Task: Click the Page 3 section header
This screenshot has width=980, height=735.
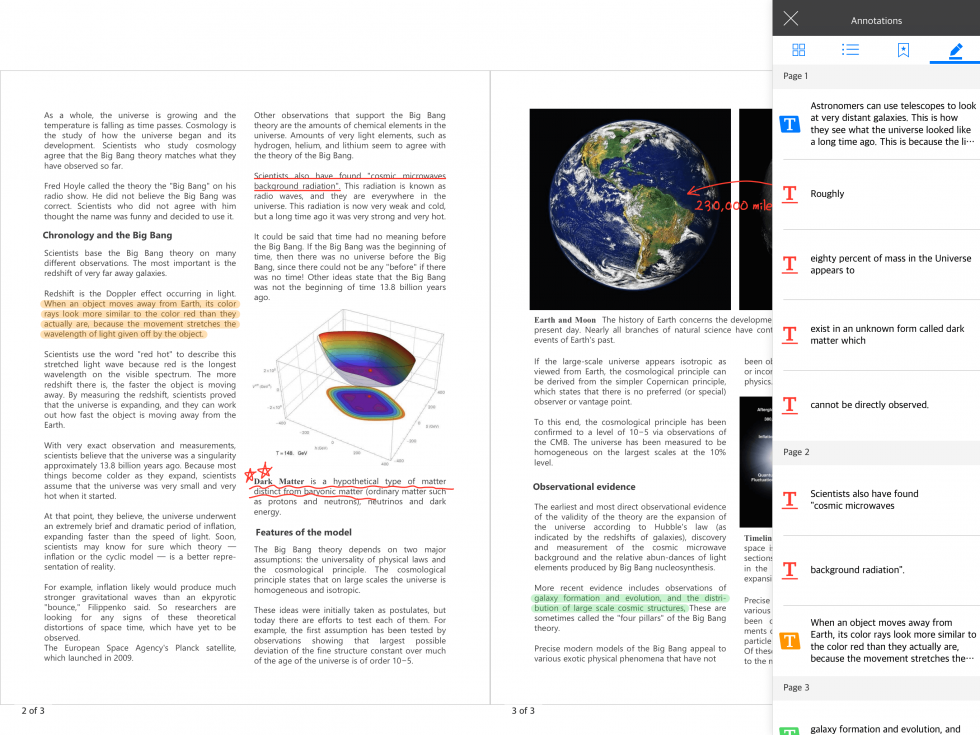Action: (x=876, y=688)
